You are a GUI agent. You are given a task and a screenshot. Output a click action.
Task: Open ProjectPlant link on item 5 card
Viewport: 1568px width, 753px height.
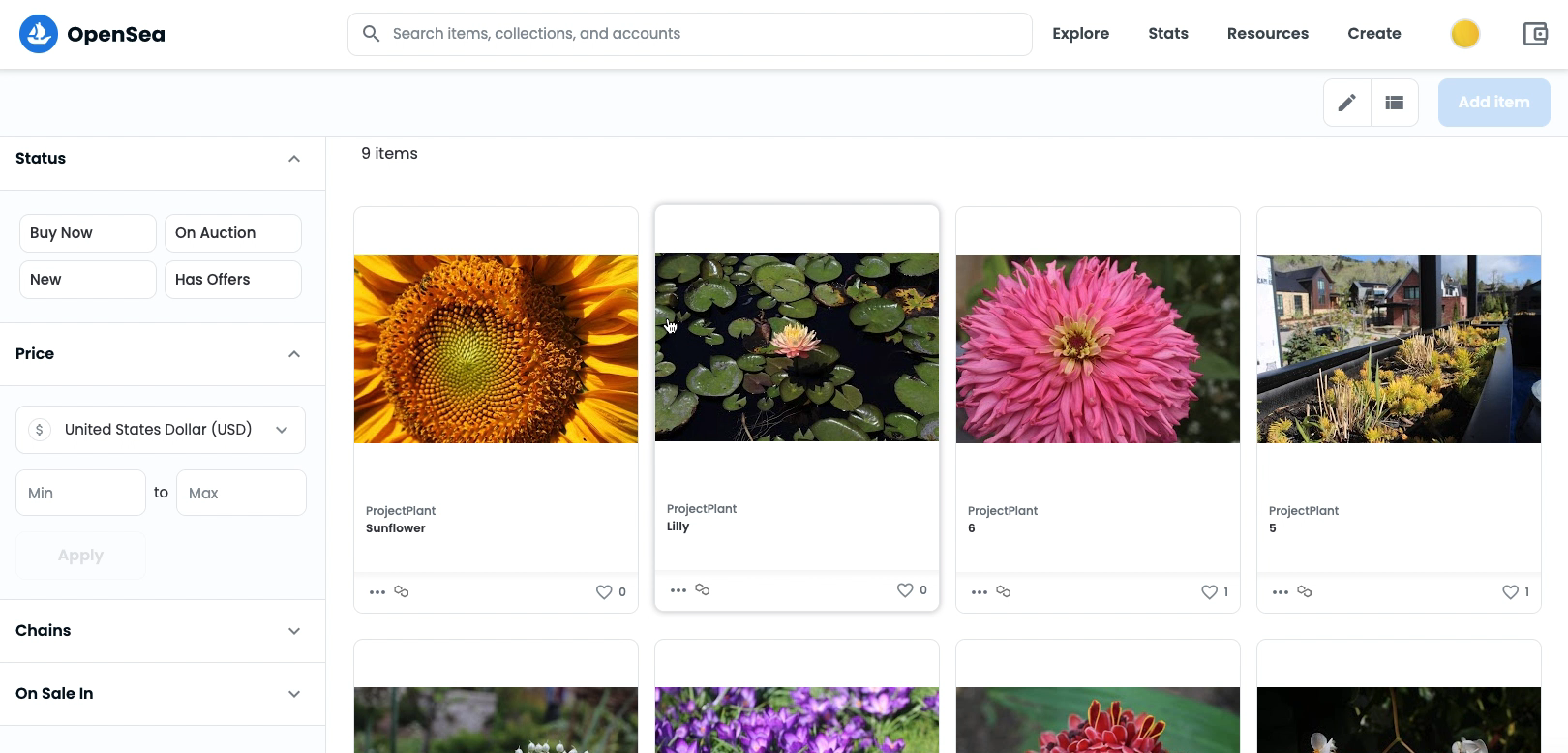[x=1304, y=511]
